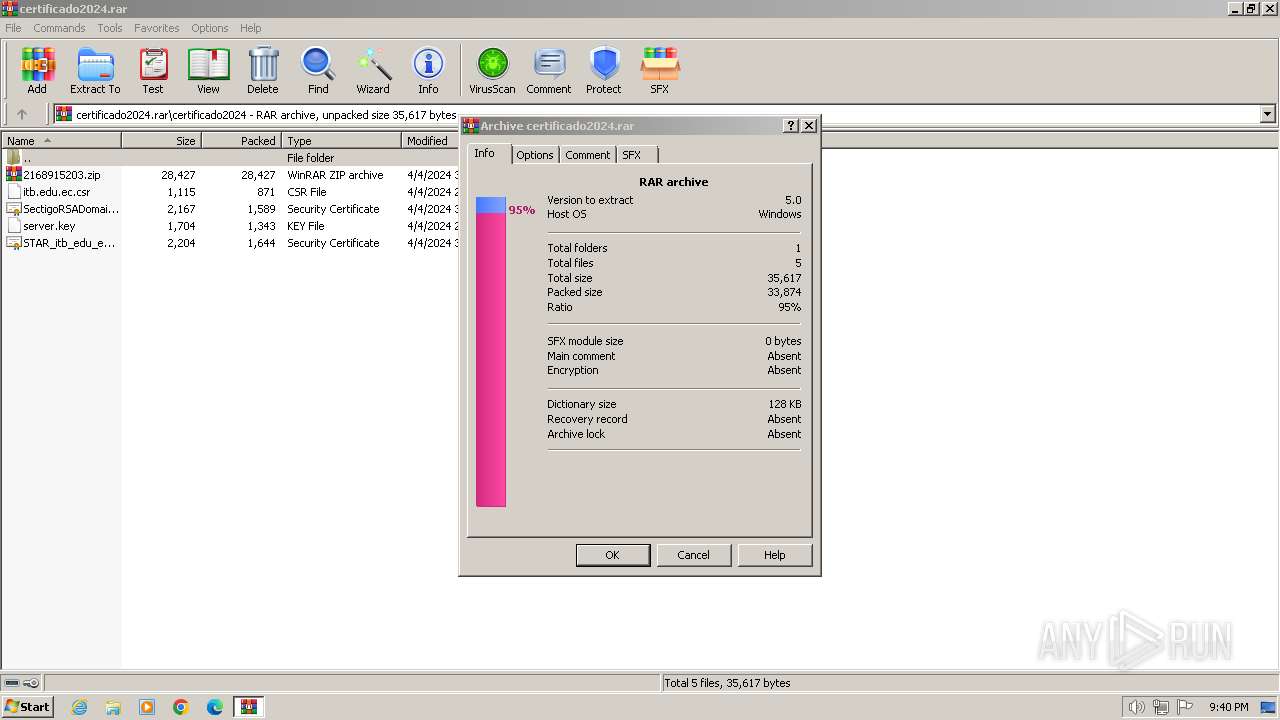Sort file list by Size column
Image resolution: width=1280 pixels, height=720 pixels.
pyautogui.click(x=161, y=141)
